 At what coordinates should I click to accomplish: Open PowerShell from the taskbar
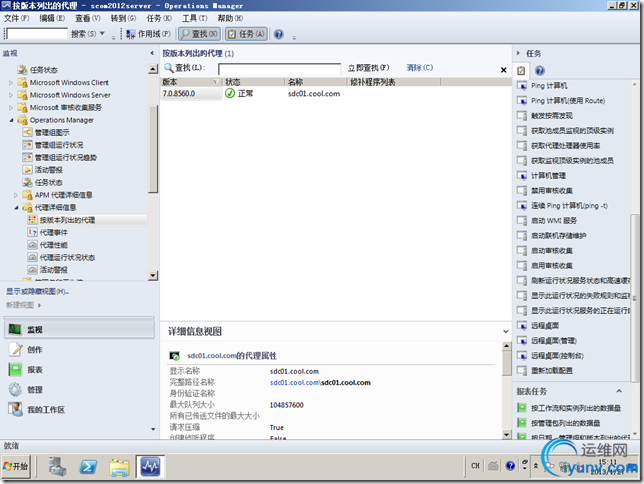pyautogui.click(x=88, y=466)
